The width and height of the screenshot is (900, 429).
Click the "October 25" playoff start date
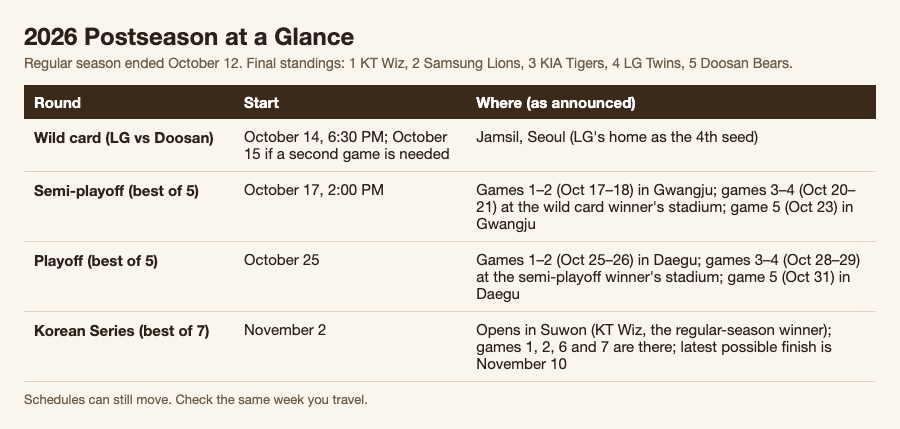tap(281, 260)
